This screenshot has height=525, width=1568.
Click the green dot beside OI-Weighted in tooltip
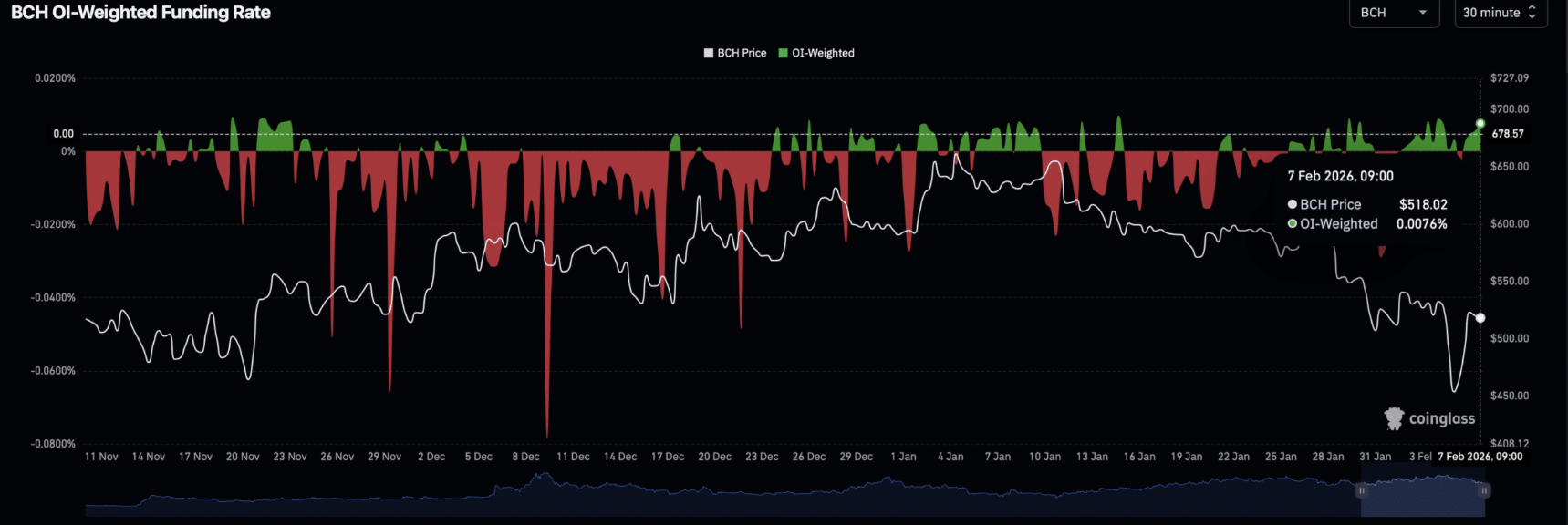point(1293,224)
